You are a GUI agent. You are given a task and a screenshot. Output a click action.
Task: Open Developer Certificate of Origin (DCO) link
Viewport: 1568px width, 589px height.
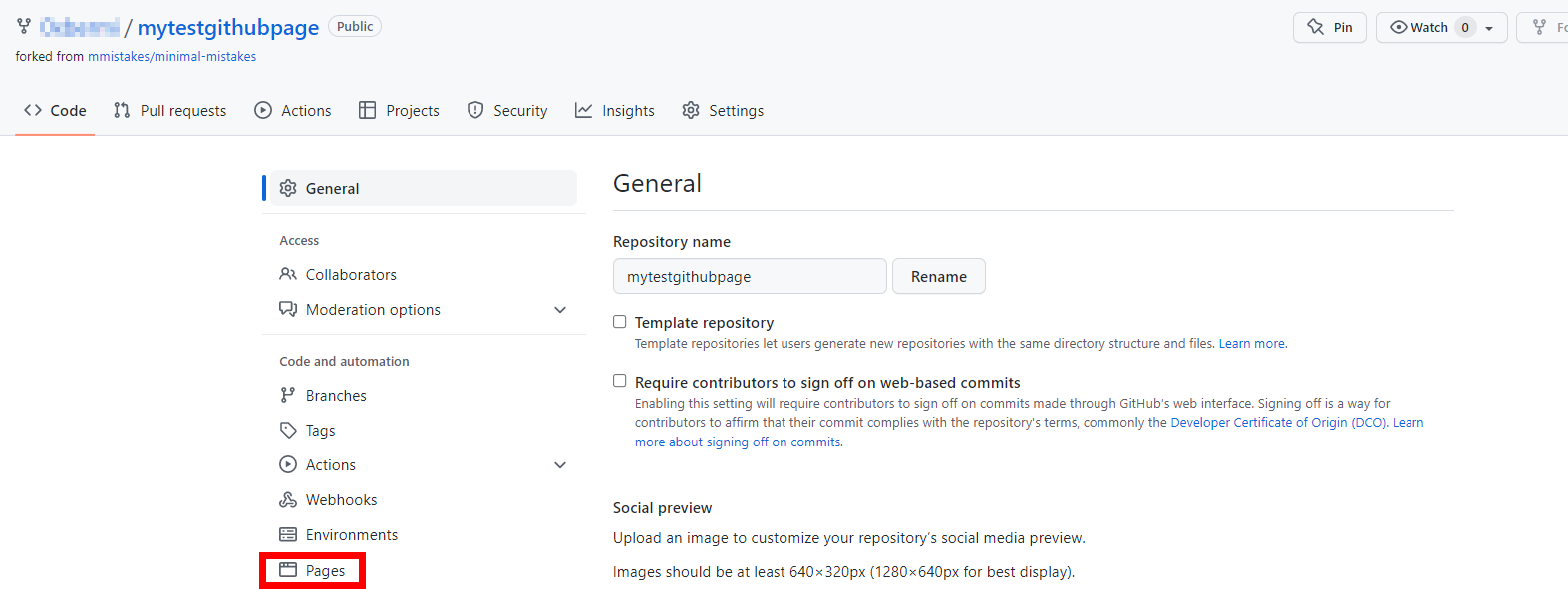pyautogui.click(x=1279, y=423)
